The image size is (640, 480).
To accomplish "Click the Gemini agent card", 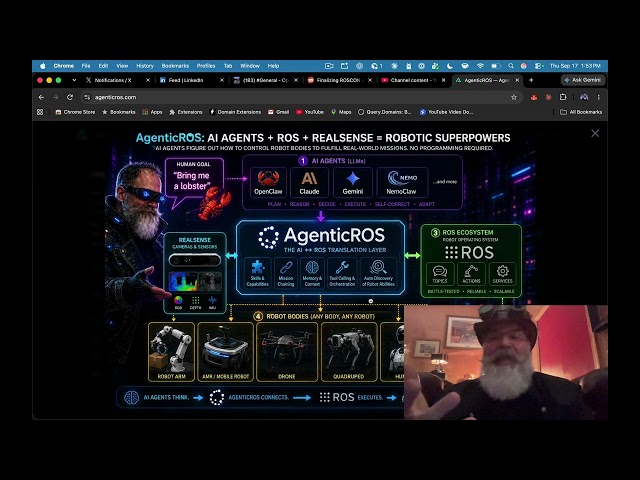I will click(x=353, y=182).
